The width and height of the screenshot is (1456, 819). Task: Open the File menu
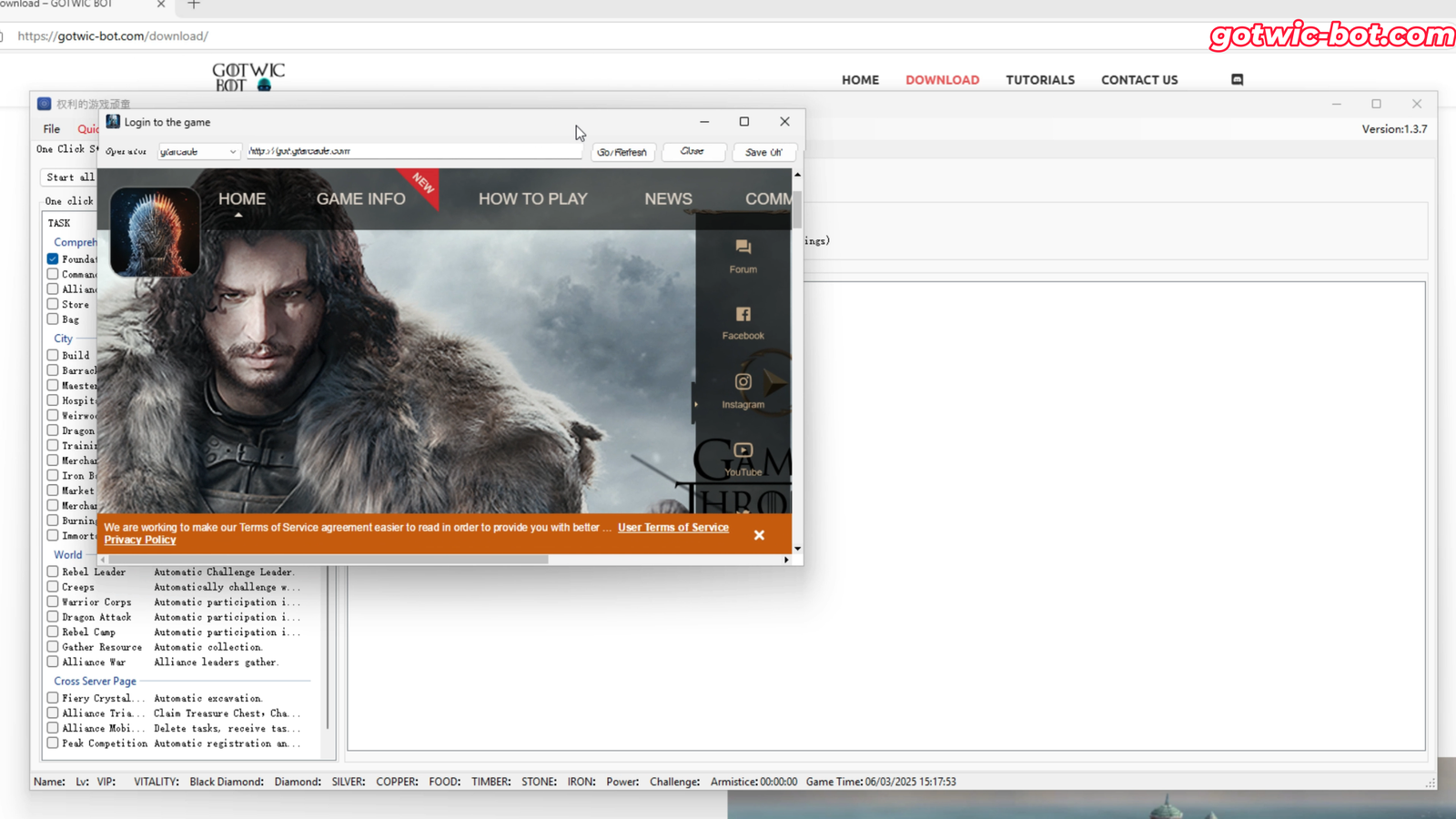tap(52, 129)
